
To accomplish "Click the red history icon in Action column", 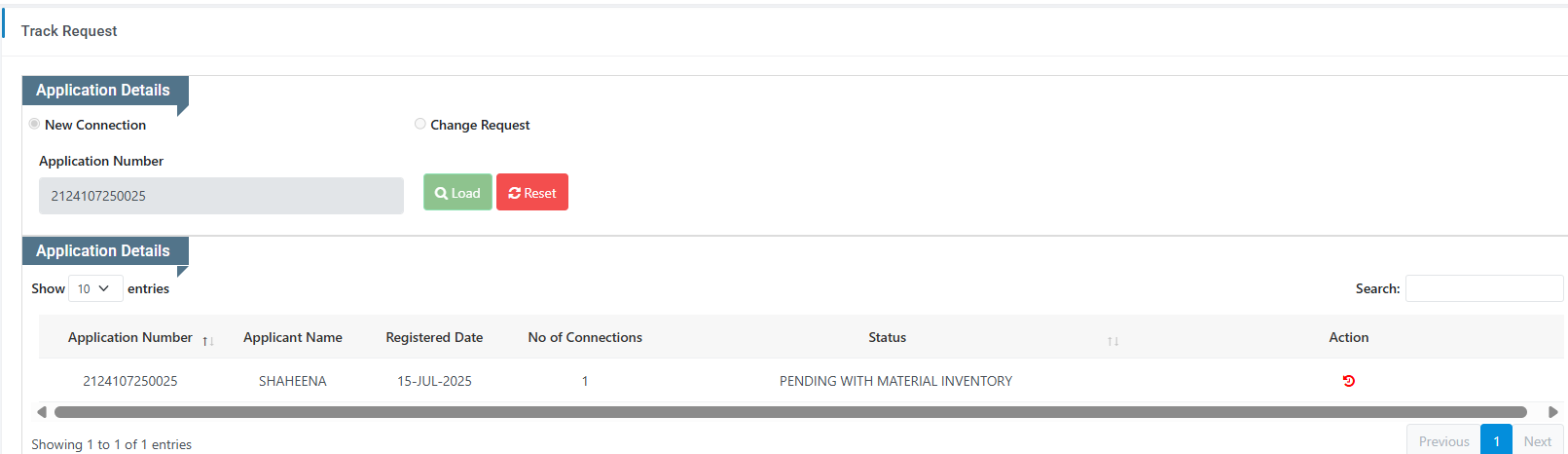I will pos(1348,381).
